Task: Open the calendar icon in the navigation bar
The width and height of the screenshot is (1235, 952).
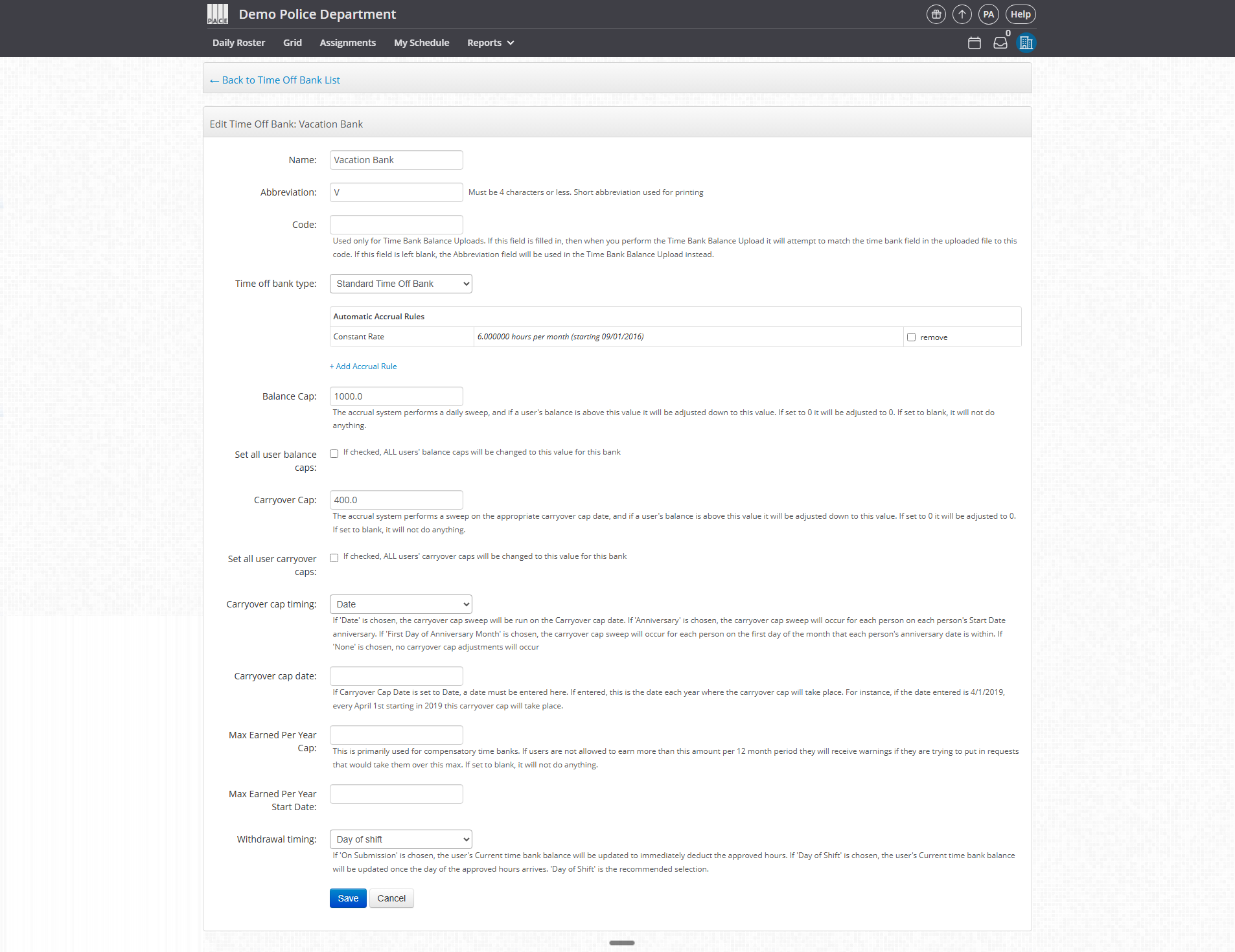Action: click(x=975, y=43)
